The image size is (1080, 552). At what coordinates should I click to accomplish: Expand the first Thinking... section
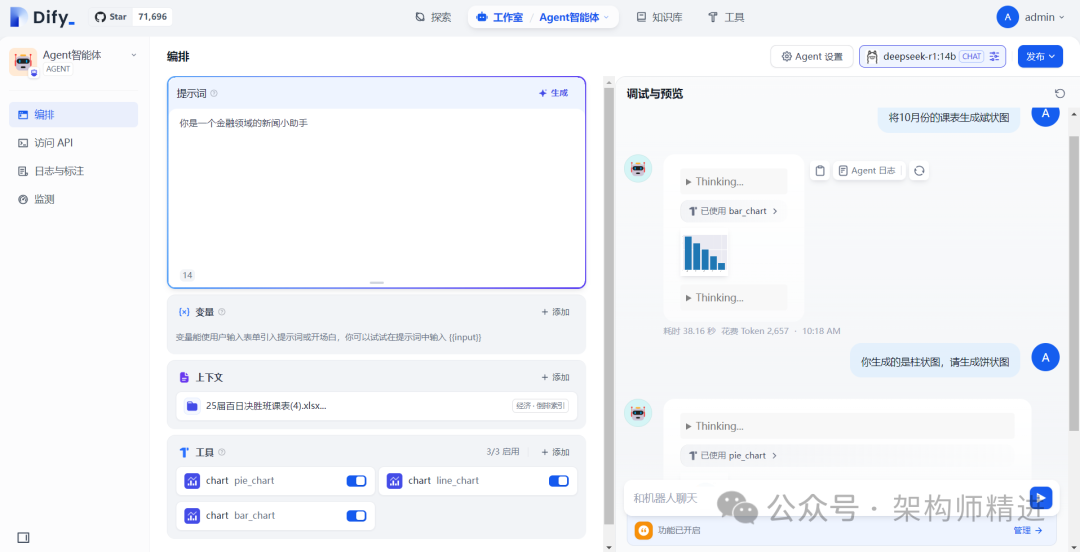(x=733, y=182)
